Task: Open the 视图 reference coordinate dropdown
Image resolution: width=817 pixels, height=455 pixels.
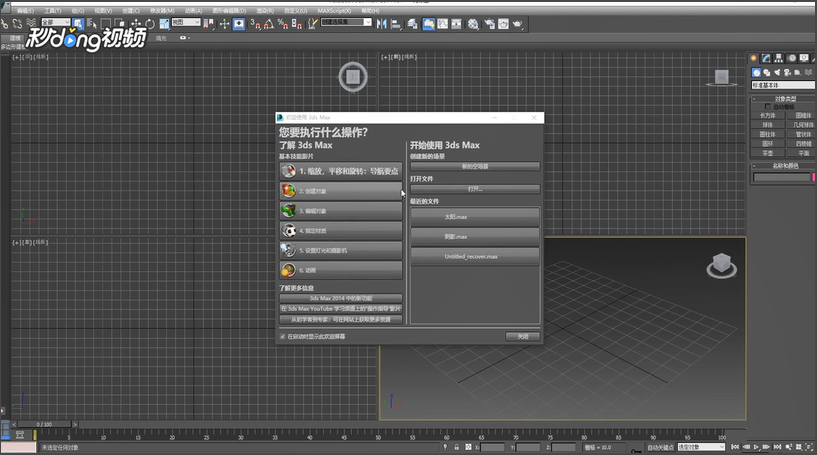Action: coord(186,22)
